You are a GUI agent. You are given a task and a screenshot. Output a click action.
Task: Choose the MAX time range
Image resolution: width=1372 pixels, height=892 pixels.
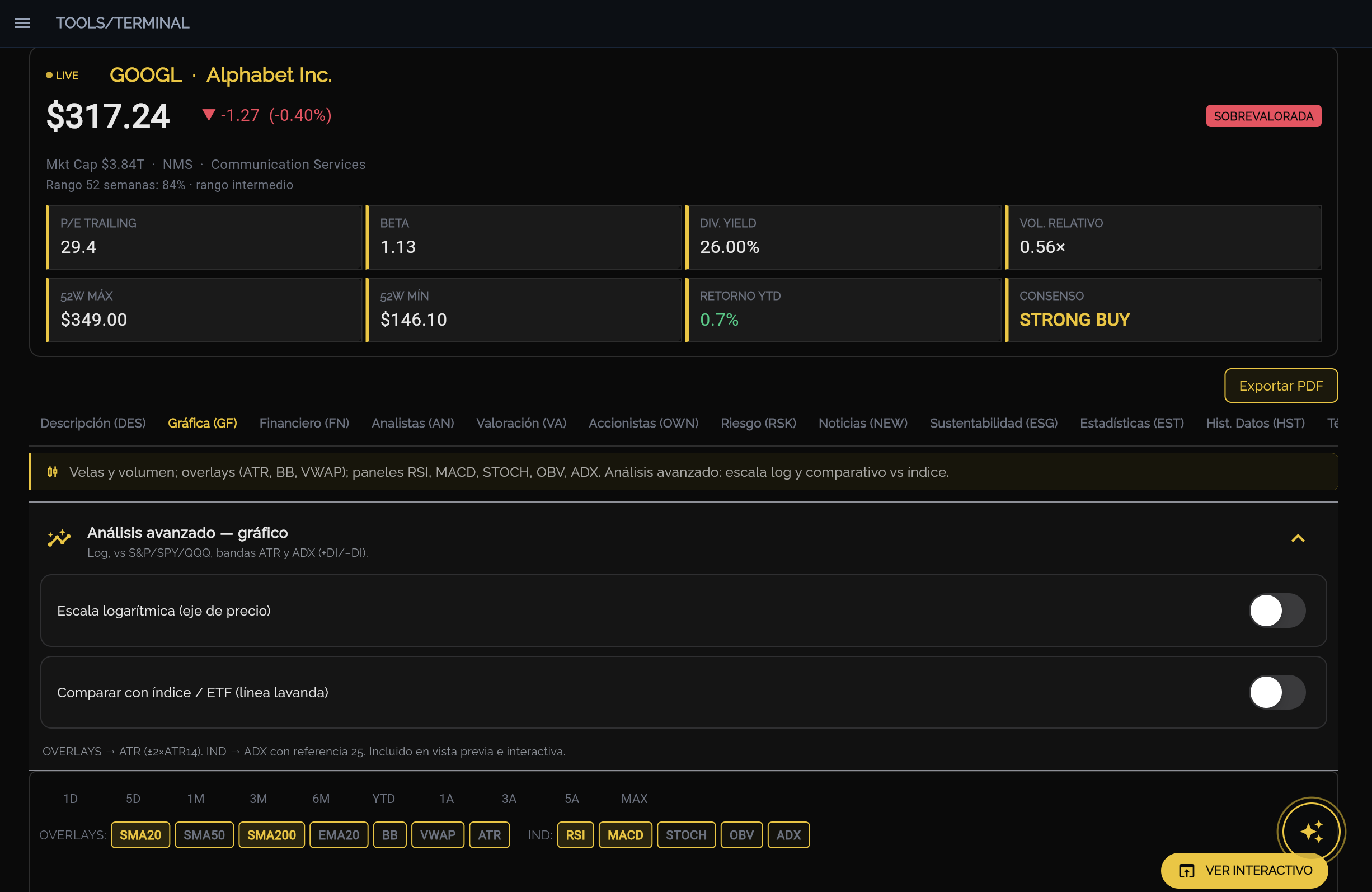point(635,799)
